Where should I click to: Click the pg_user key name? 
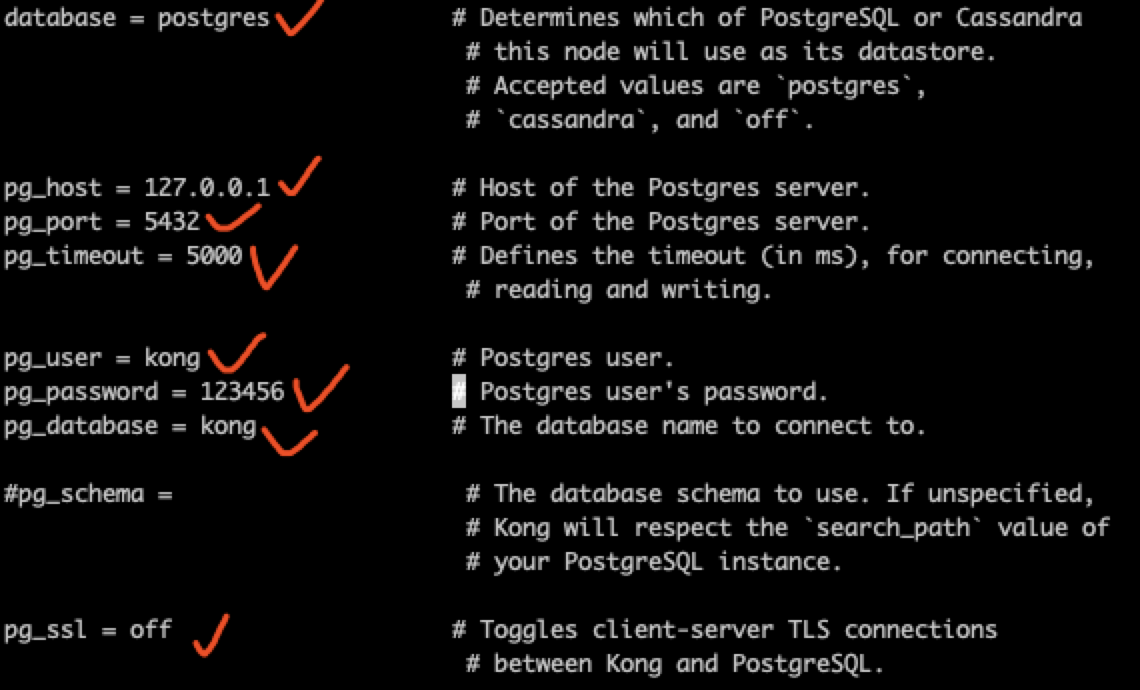[x=52, y=358]
